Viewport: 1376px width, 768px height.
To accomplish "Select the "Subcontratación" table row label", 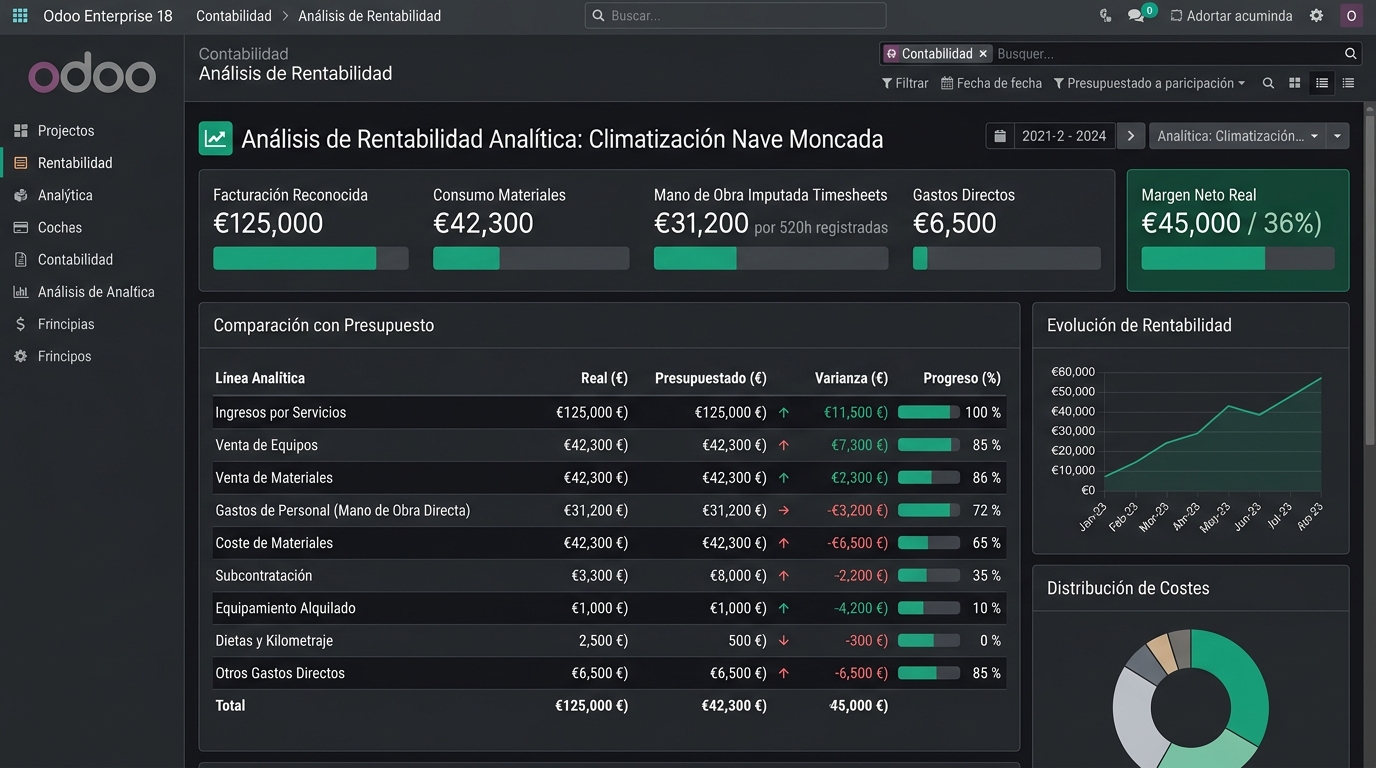I will pos(264,576).
